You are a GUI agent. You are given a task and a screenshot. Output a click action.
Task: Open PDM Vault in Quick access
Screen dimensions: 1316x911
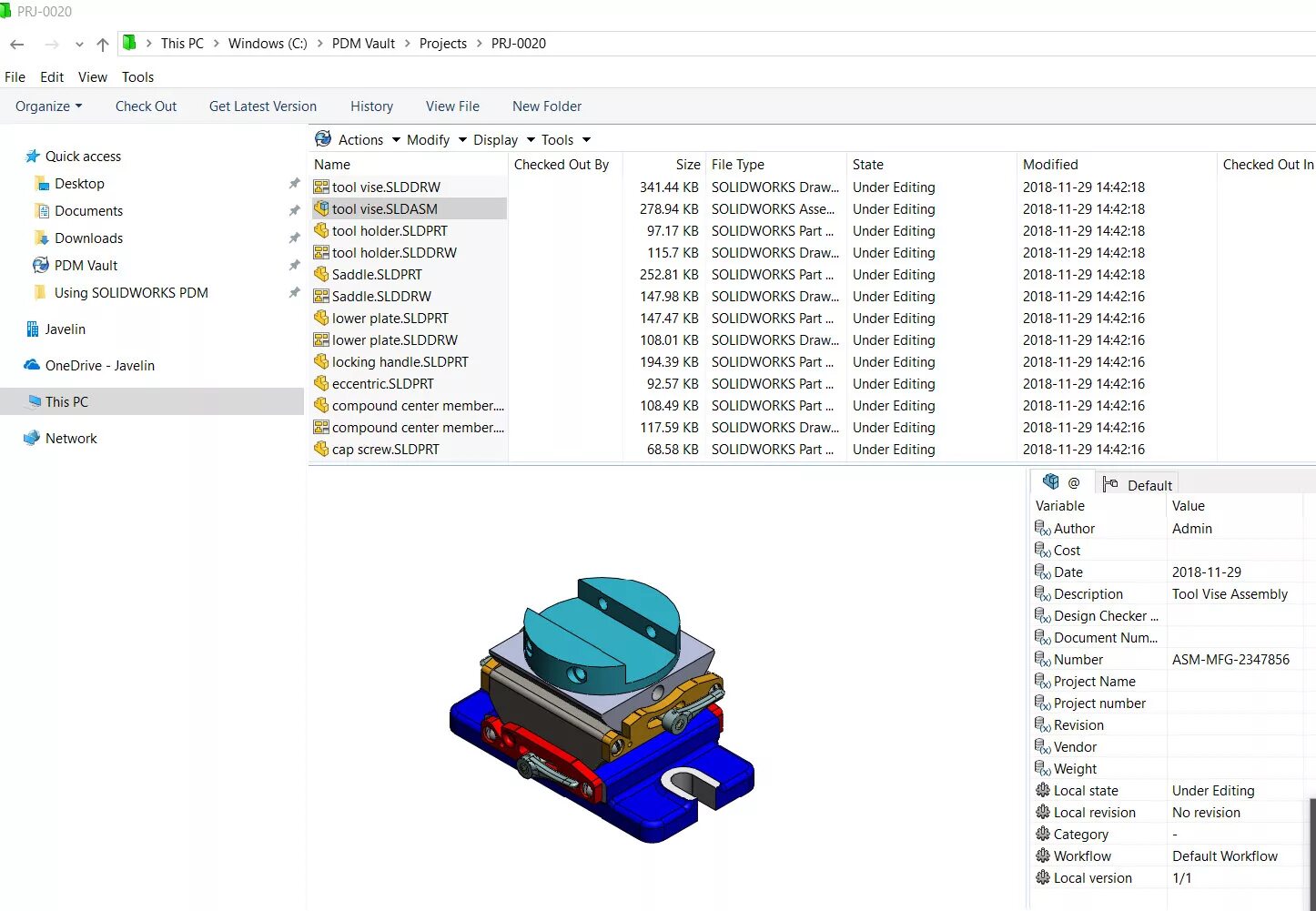coord(86,265)
